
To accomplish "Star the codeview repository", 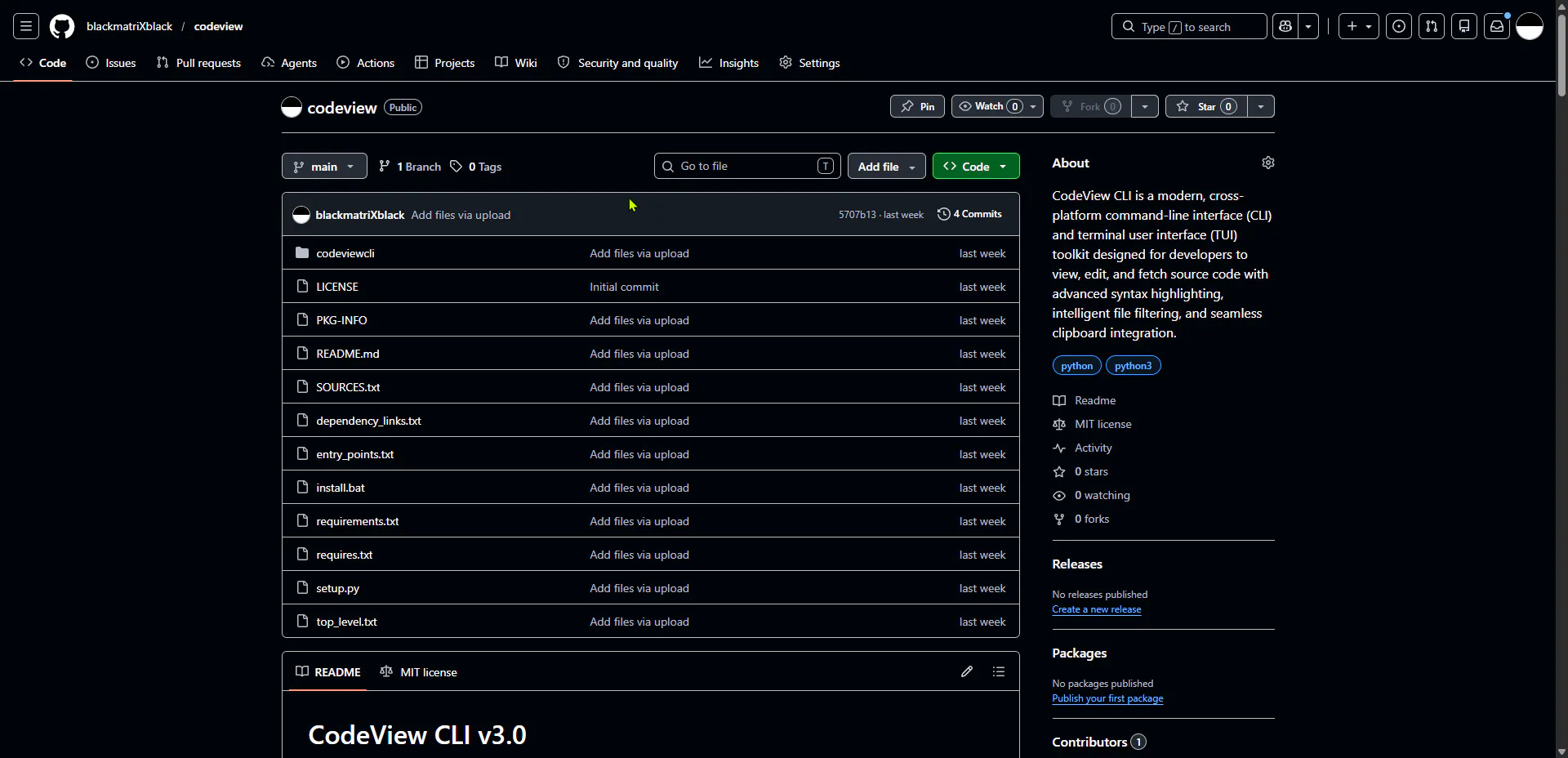I will (1206, 106).
